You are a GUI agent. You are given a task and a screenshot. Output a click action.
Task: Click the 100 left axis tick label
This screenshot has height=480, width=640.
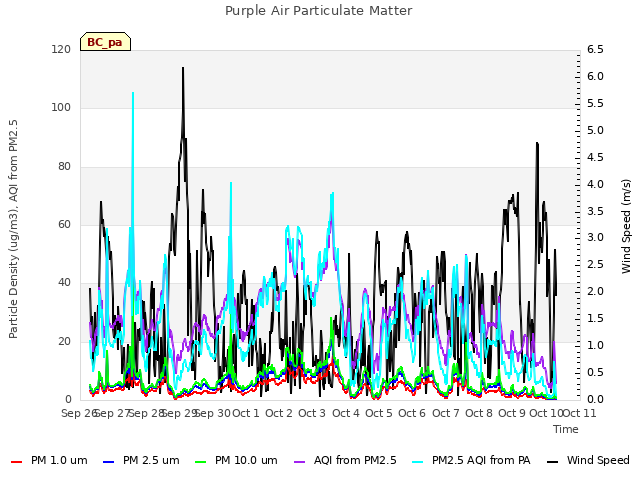(61, 108)
